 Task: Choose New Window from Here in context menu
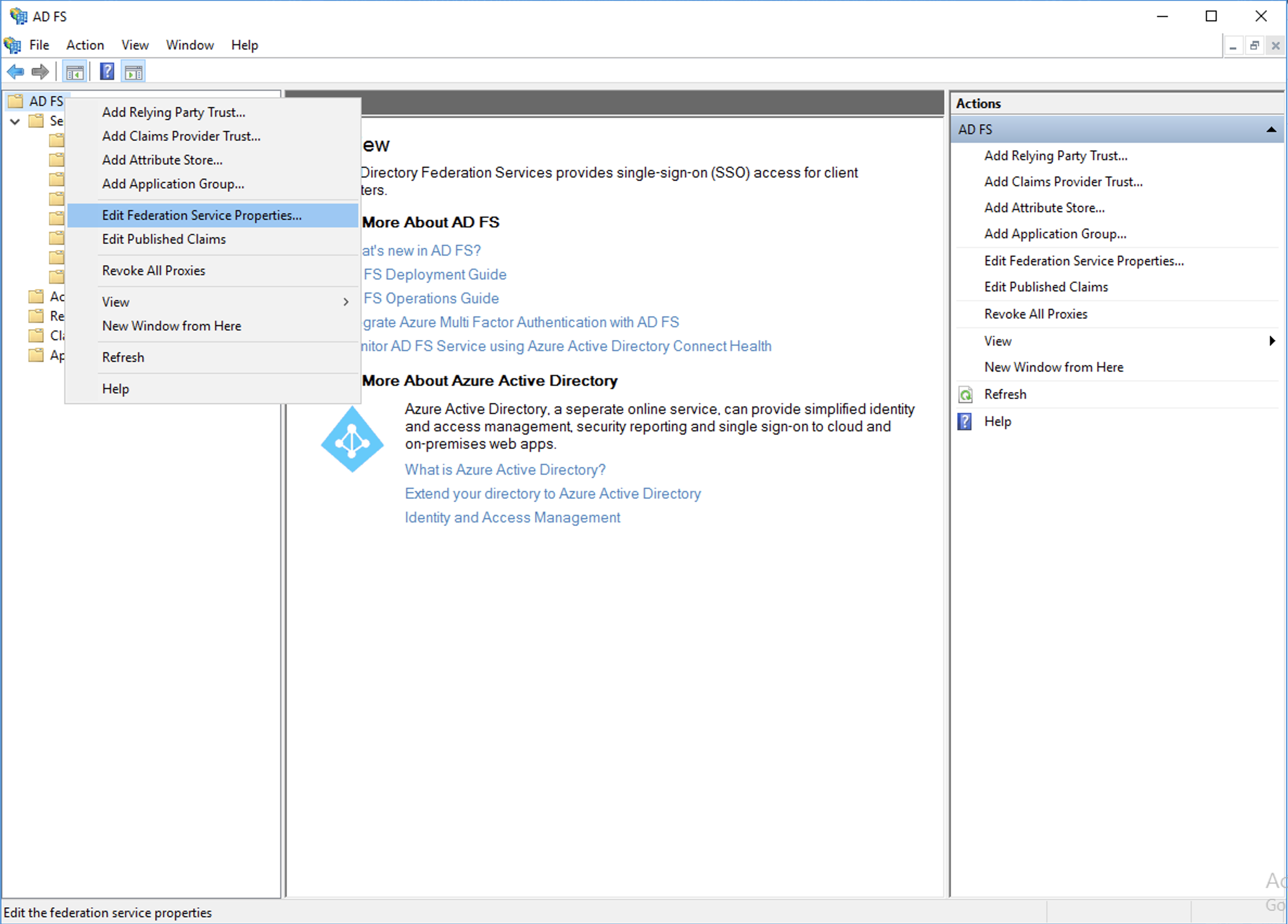[213, 326]
